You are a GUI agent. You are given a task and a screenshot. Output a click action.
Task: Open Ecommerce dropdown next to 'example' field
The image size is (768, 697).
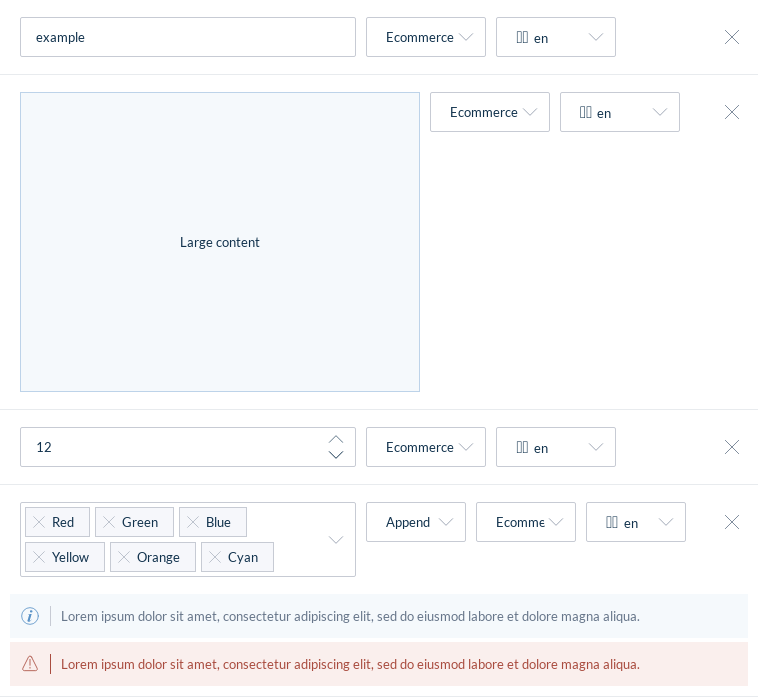click(x=426, y=37)
